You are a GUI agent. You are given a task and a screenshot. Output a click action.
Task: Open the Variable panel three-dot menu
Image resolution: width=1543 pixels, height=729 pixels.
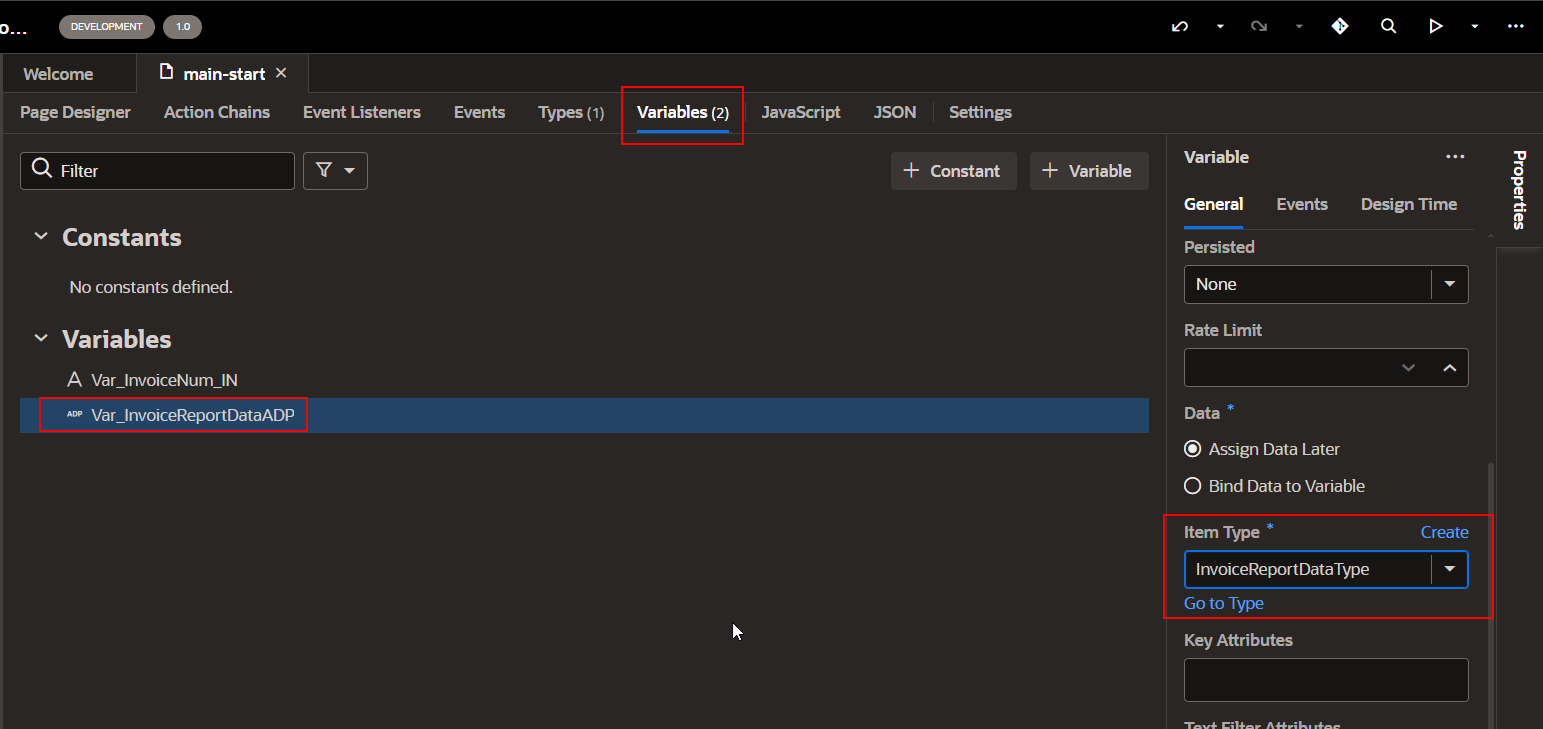click(x=1455, y=157)
